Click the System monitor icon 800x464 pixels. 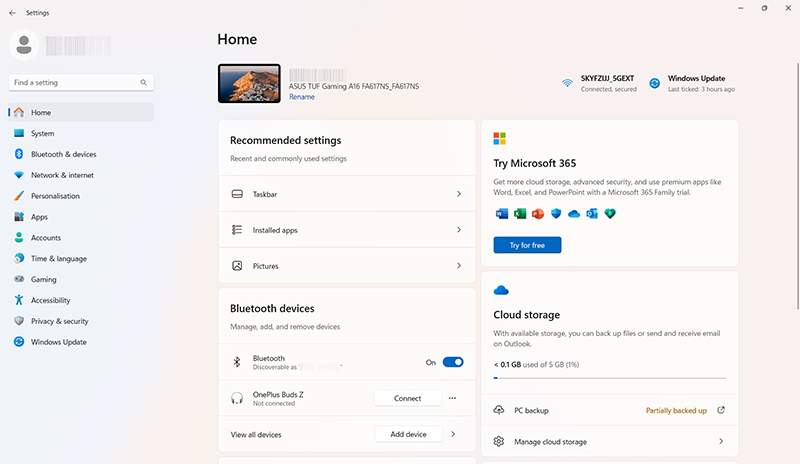[x=19, y=133]
